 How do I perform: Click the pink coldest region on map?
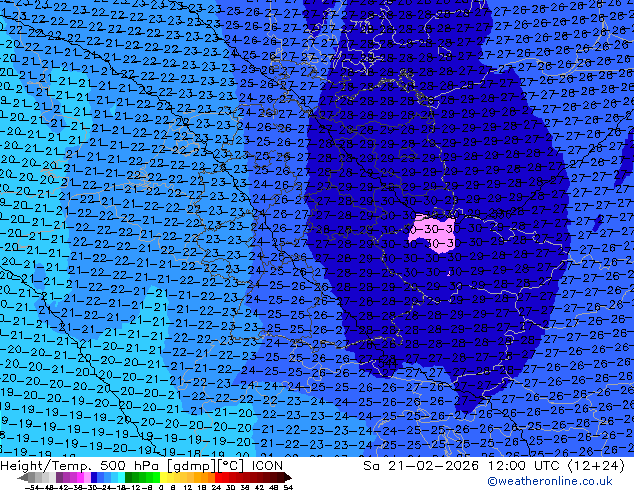[434, 233]
